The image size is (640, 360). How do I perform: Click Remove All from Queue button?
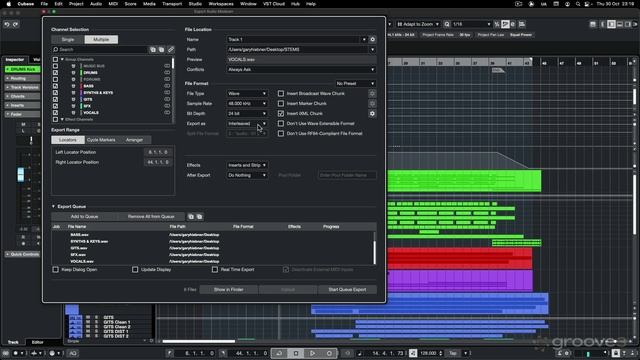[x=151, y=217]
